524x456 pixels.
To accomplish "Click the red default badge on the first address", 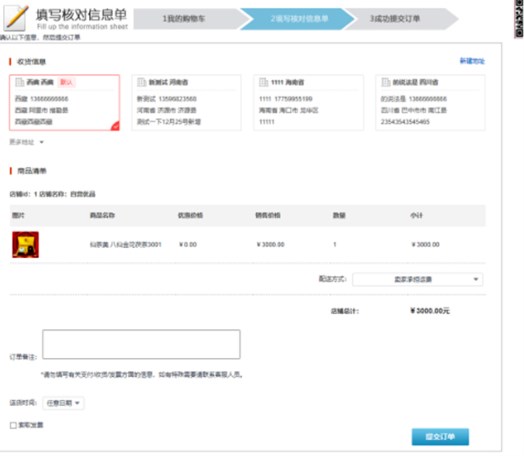I will (67, 82).
